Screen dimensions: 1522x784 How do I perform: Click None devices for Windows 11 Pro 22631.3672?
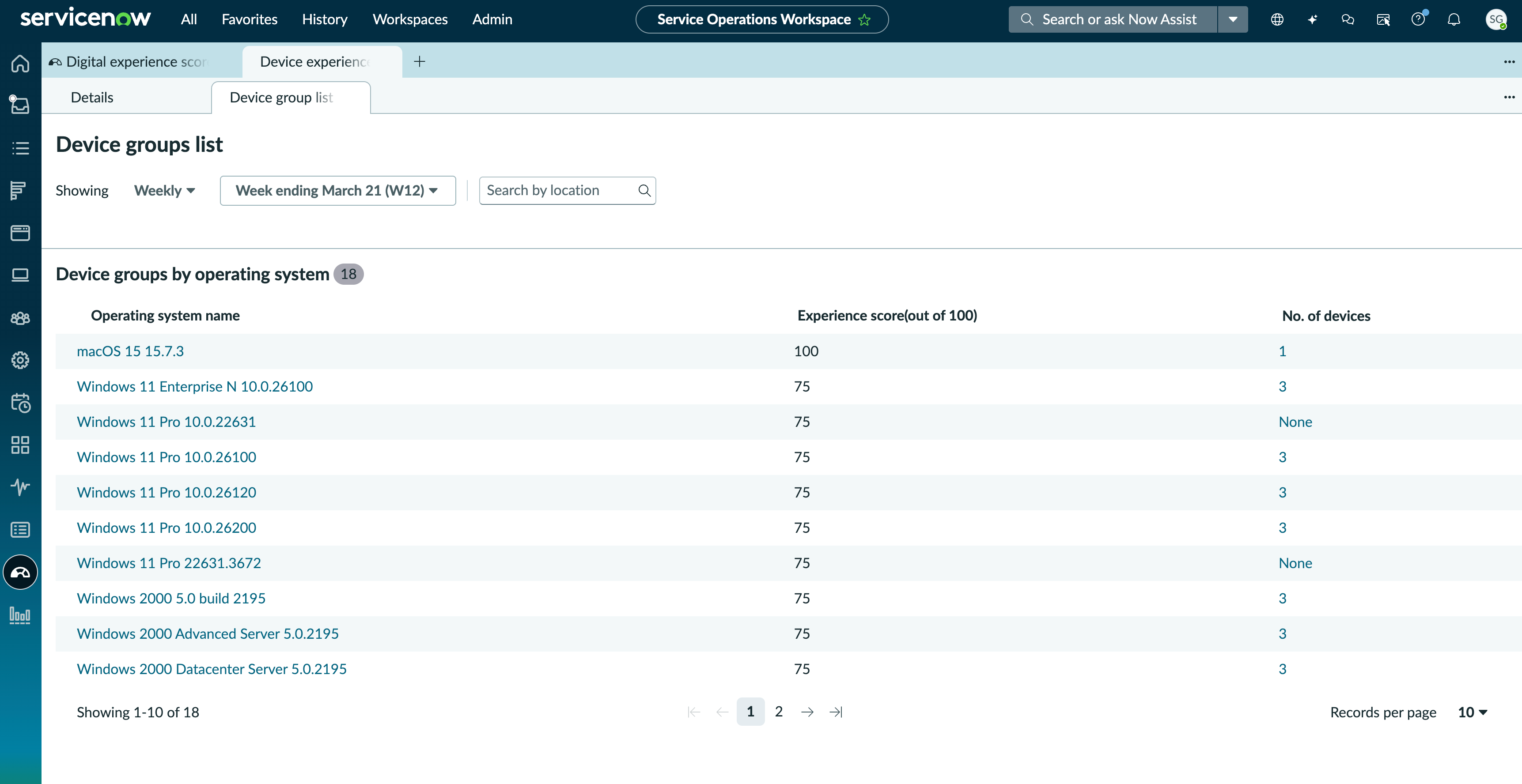(1295, 563)
